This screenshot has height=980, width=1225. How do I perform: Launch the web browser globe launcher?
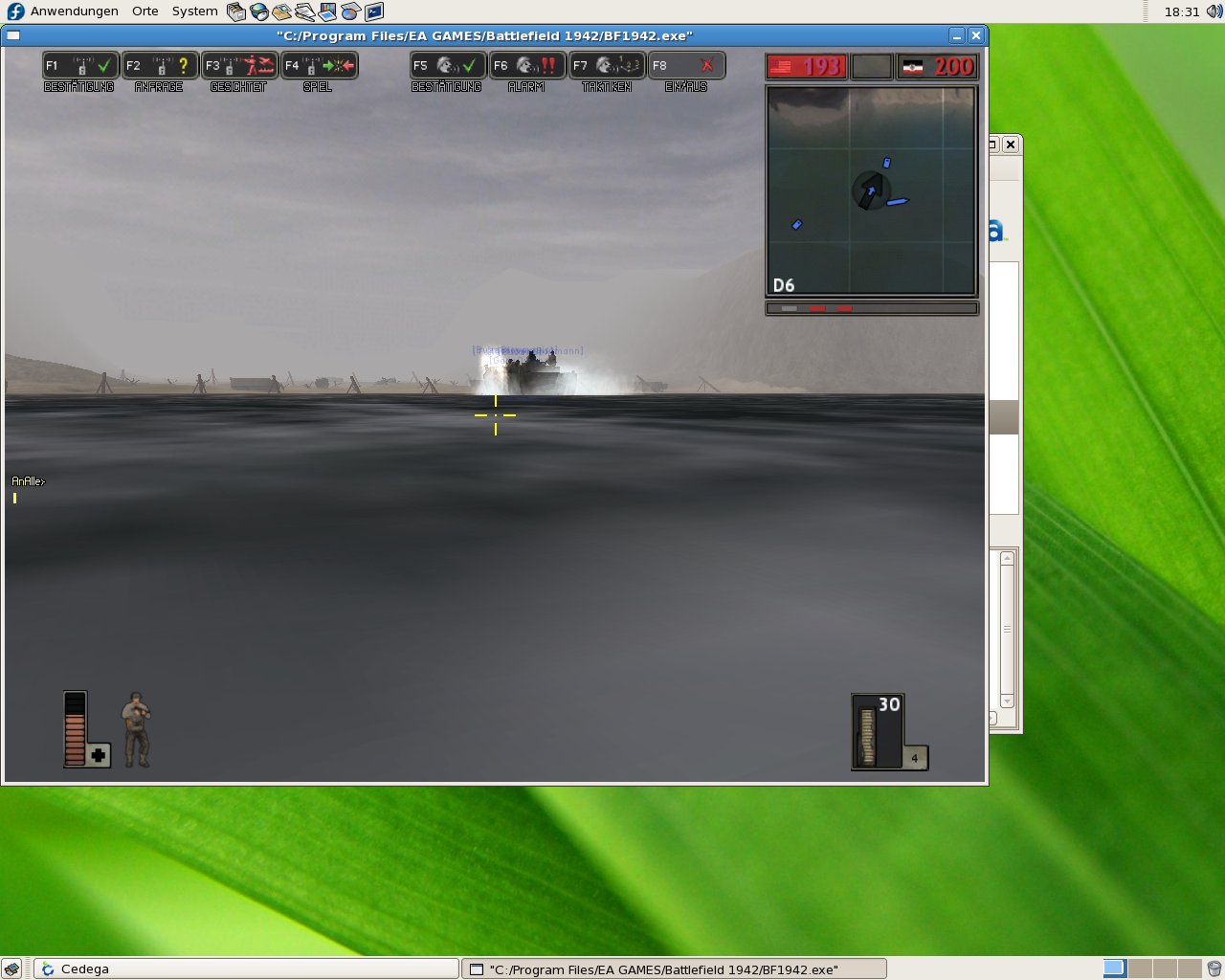[259, 11]
